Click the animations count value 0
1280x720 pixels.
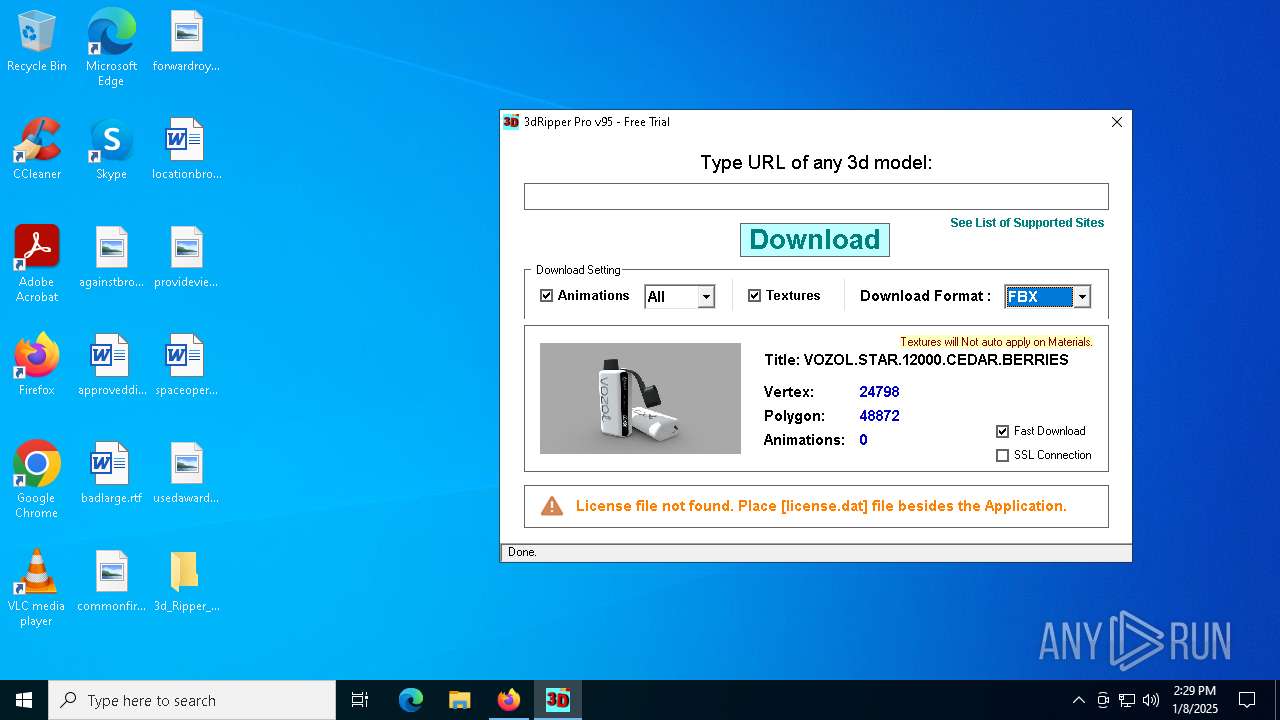pyautogui.click(x=863, y=440)
